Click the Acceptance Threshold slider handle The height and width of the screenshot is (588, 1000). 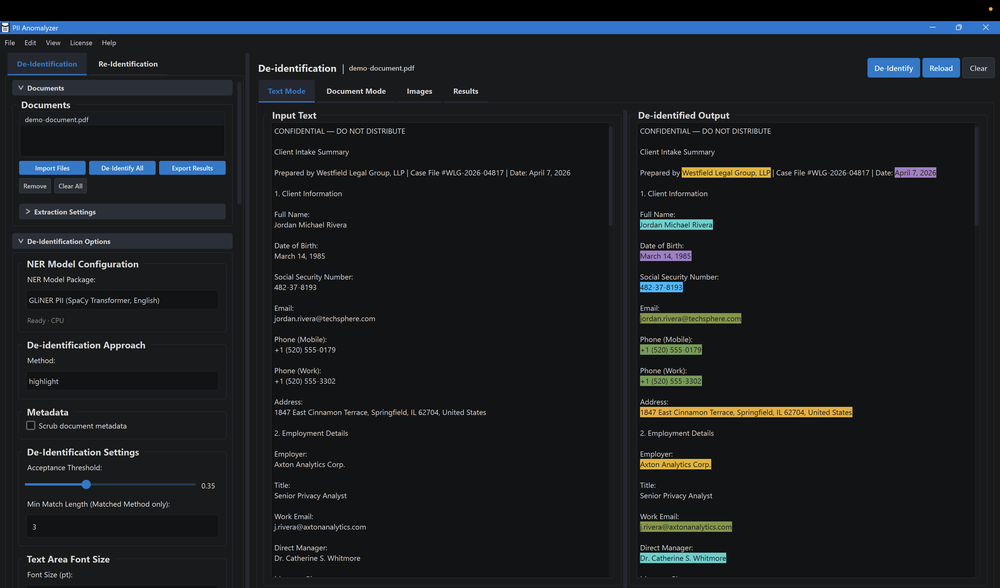click(86, 485)
